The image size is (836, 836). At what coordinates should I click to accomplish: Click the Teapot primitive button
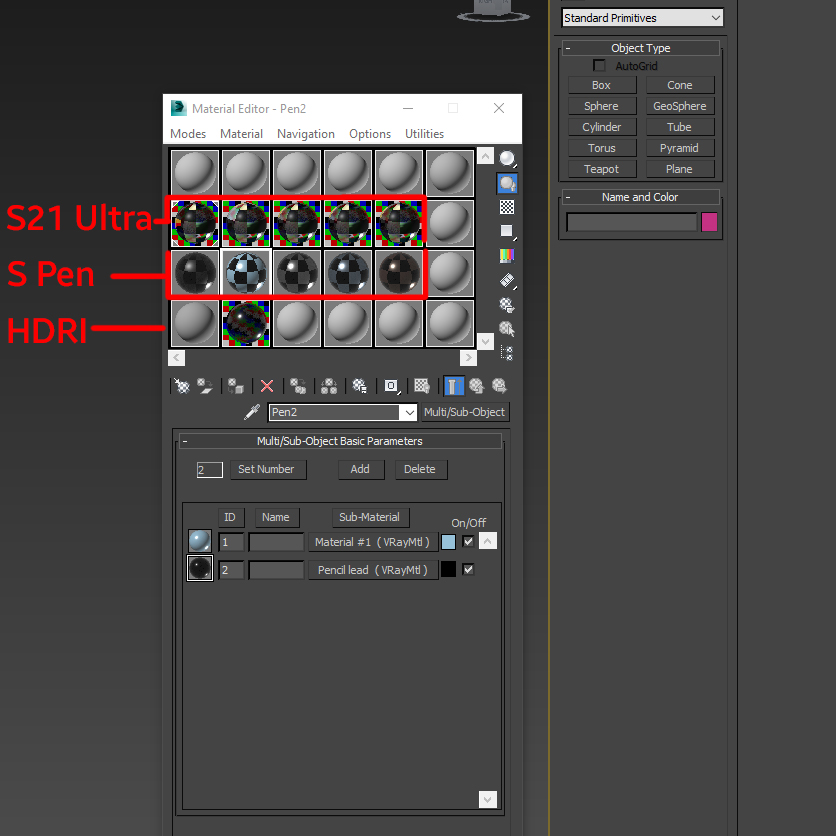(x=602, y=169)
